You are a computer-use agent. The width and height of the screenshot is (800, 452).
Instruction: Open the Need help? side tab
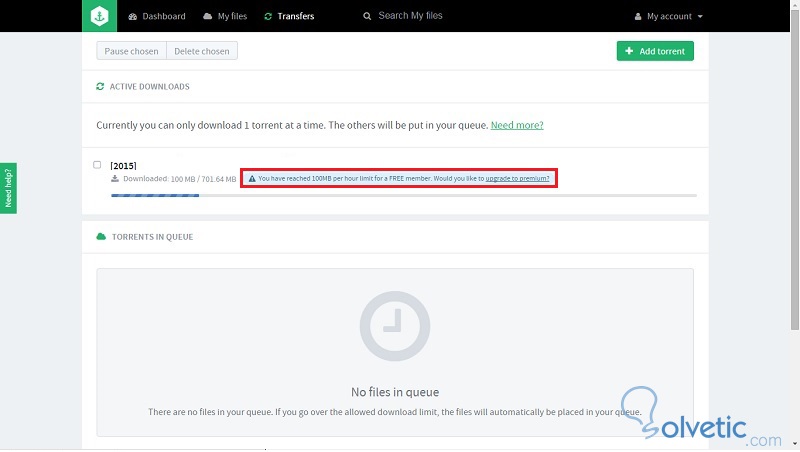[x=8, y=188]
